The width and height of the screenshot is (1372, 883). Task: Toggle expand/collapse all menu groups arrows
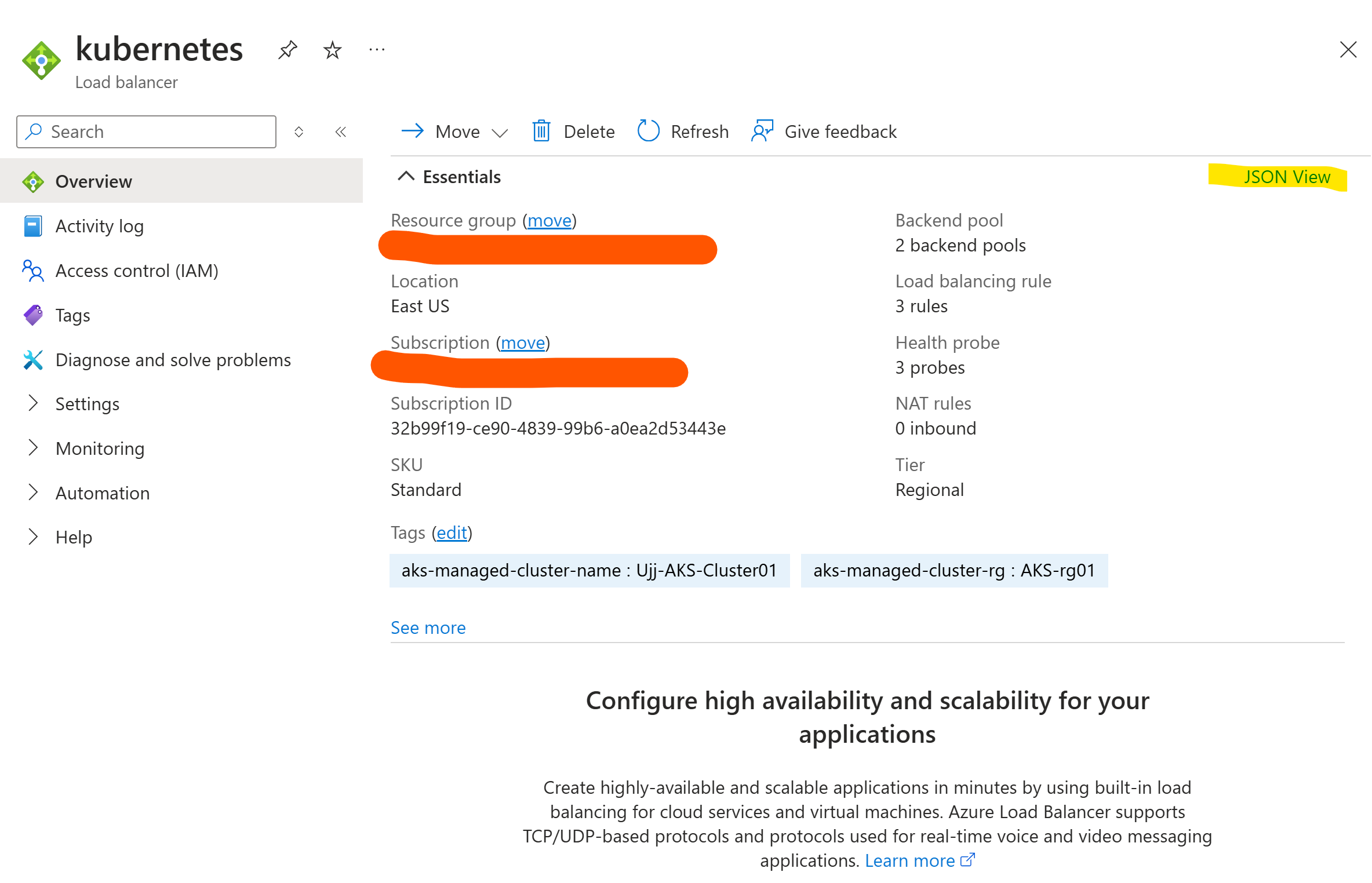pyautogui.click(x=299, y=132)
